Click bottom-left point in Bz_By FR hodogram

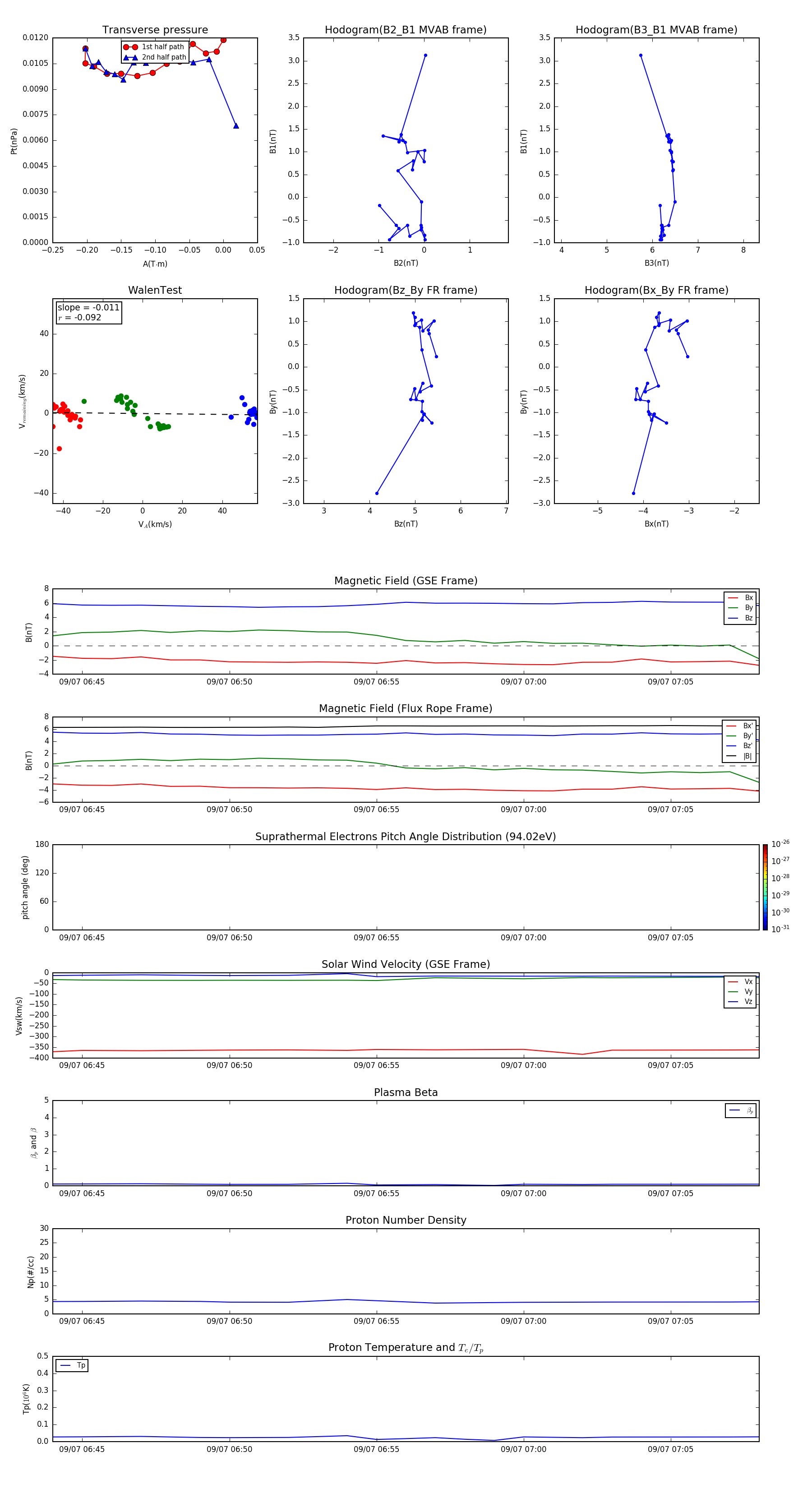pos(377,493)
